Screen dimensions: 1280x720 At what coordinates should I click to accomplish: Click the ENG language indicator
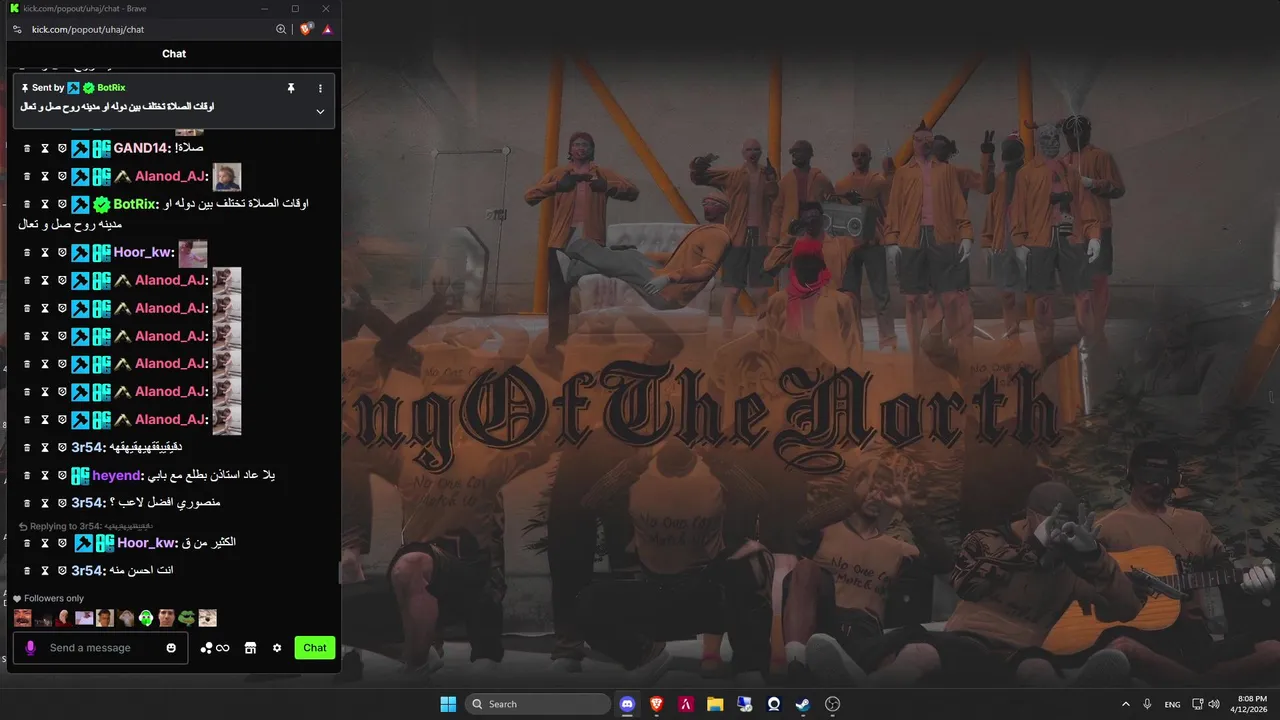[x=1172, y=704]
